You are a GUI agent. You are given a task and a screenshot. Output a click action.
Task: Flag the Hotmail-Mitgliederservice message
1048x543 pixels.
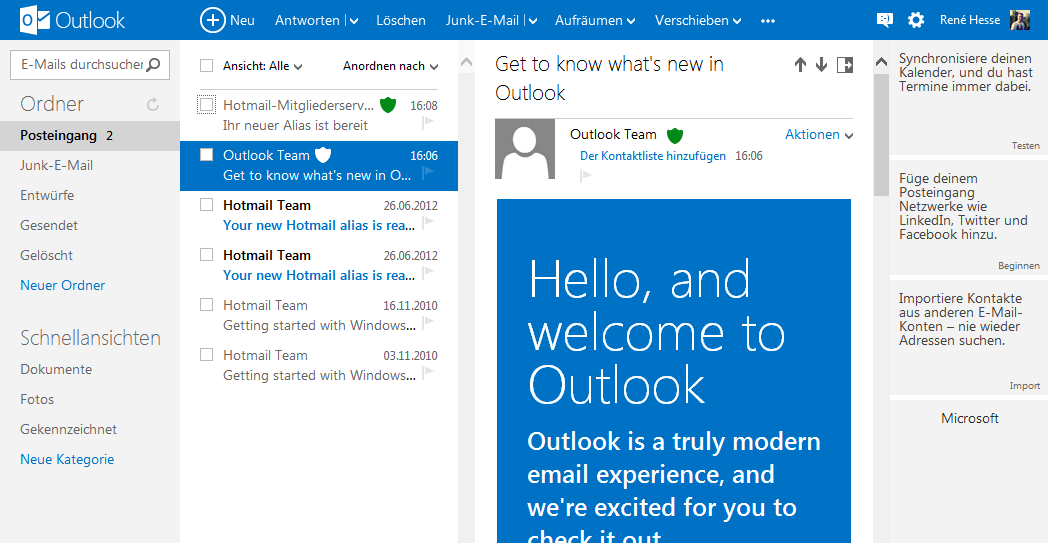428,122
